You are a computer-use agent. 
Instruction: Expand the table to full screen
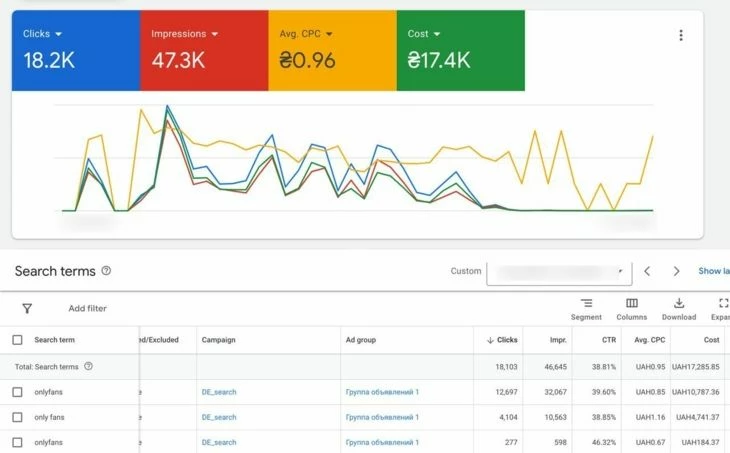pos(722,309)
